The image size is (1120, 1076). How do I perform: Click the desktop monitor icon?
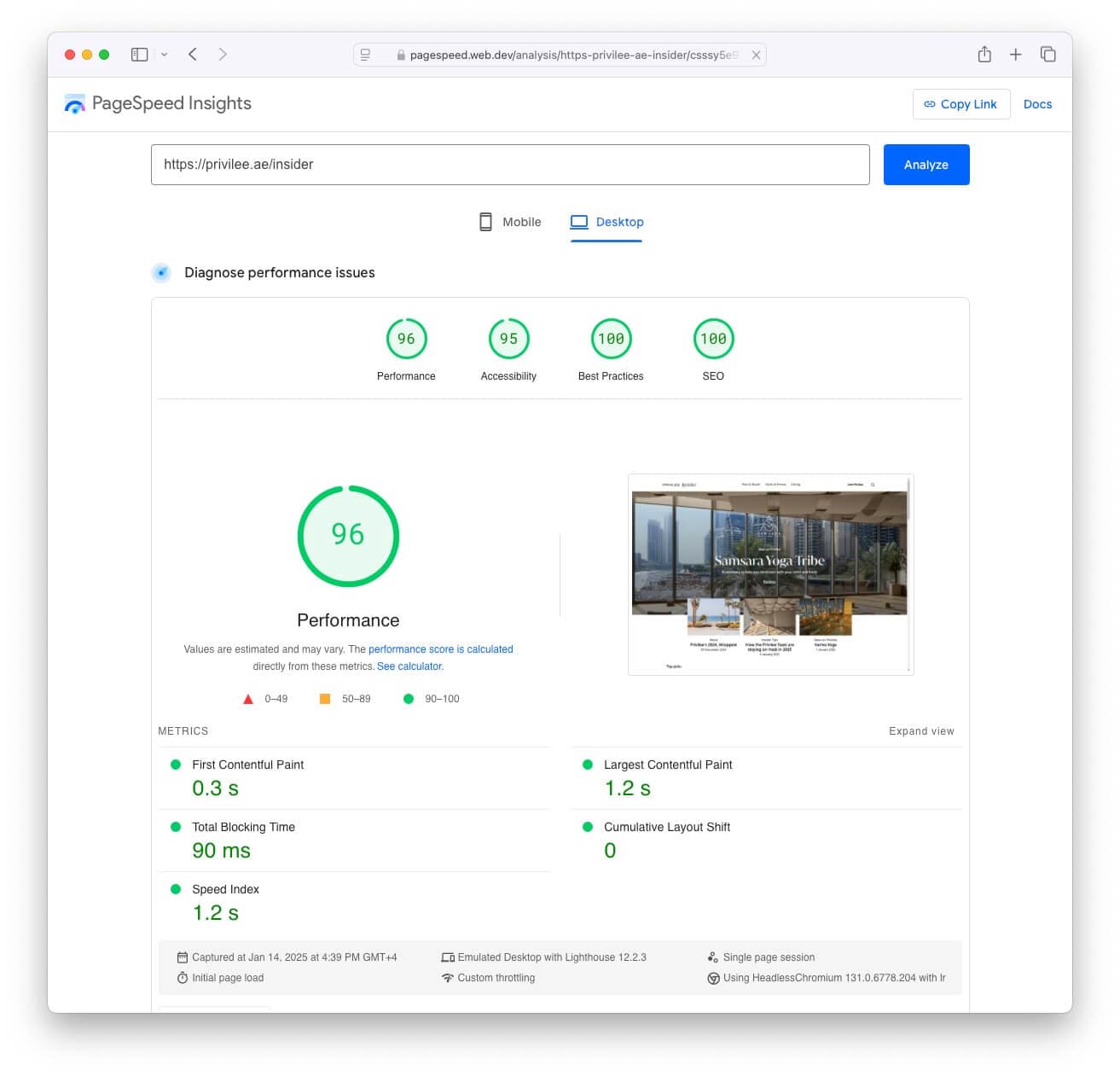(x=579, y=222)
